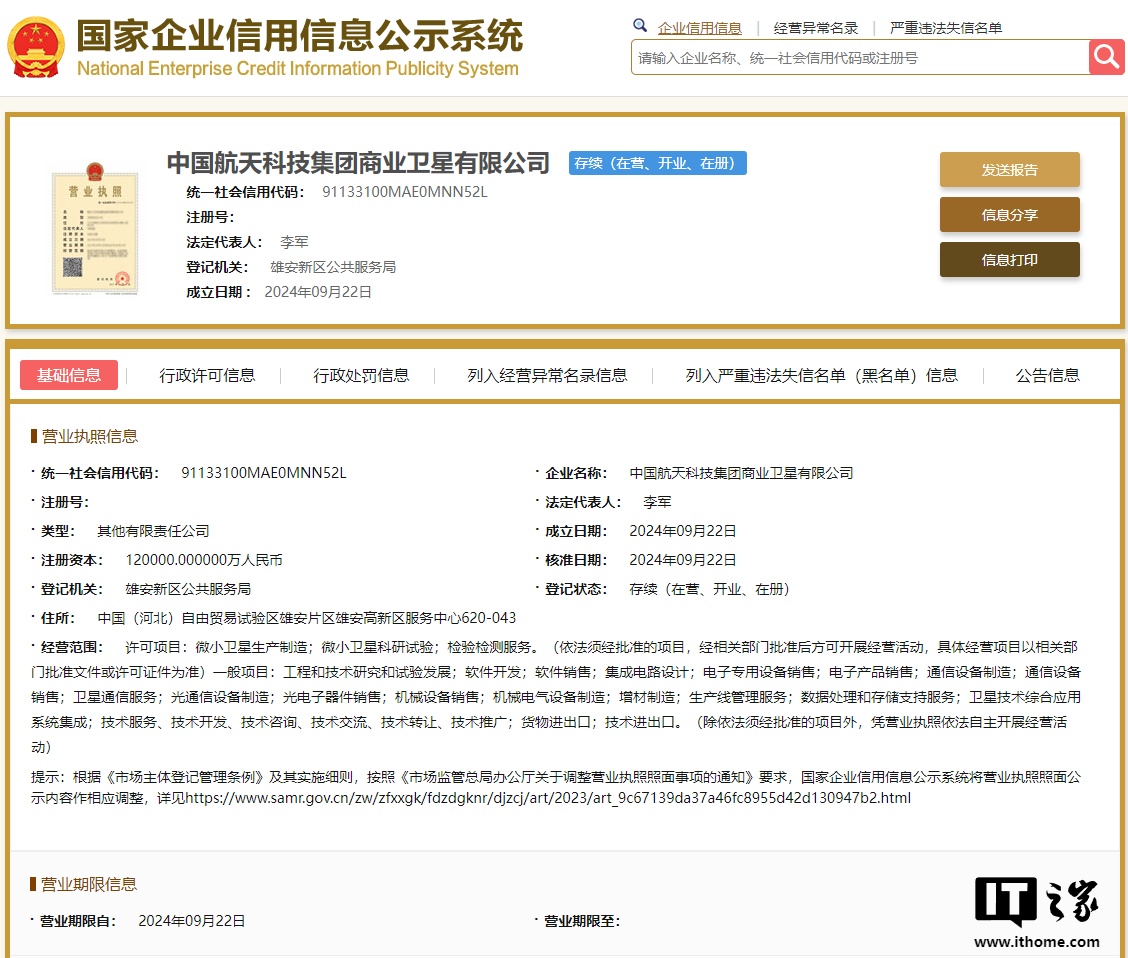Open the 行政许可信息 tab
The image size is (1128, 958).
207,375
